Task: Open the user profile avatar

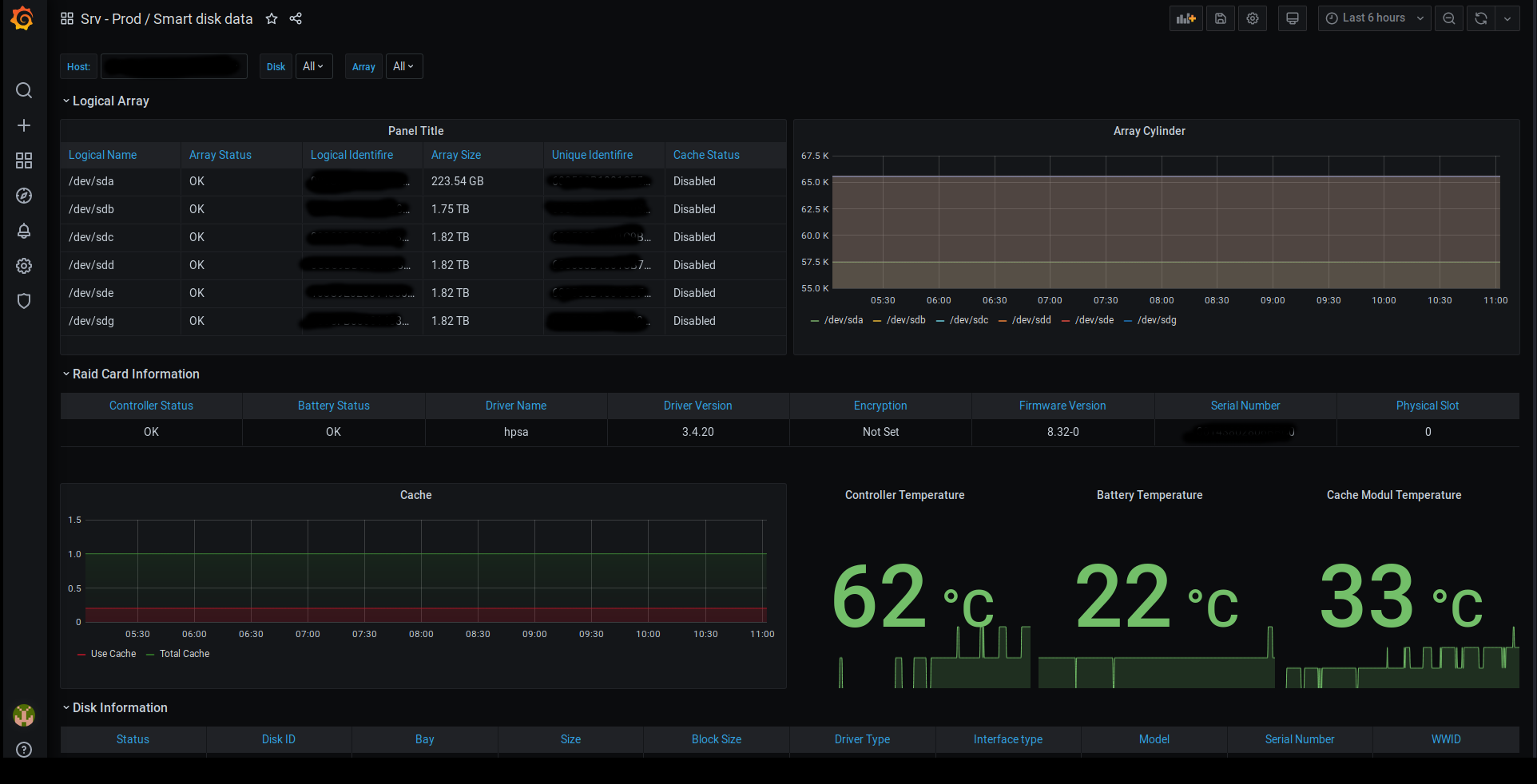Action: (24, 715)
